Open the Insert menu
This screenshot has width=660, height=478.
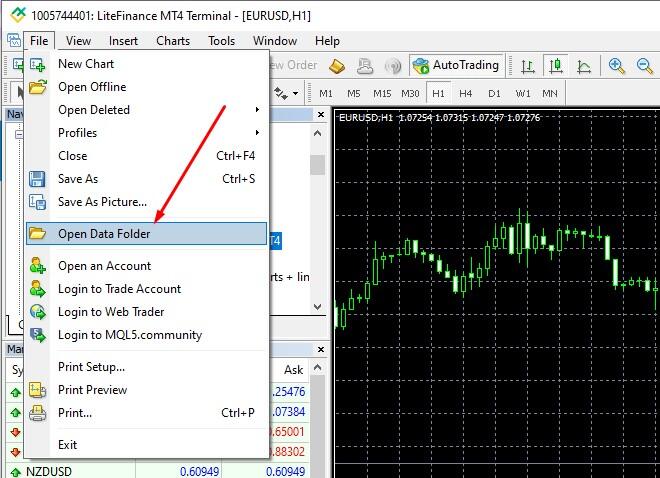(x=123, y=41)
